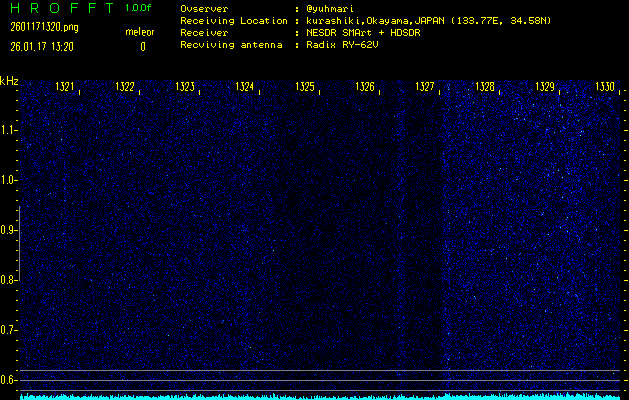Click the Receiving Location label
This screenshot has height=400, width=629.
coord(234,20)
